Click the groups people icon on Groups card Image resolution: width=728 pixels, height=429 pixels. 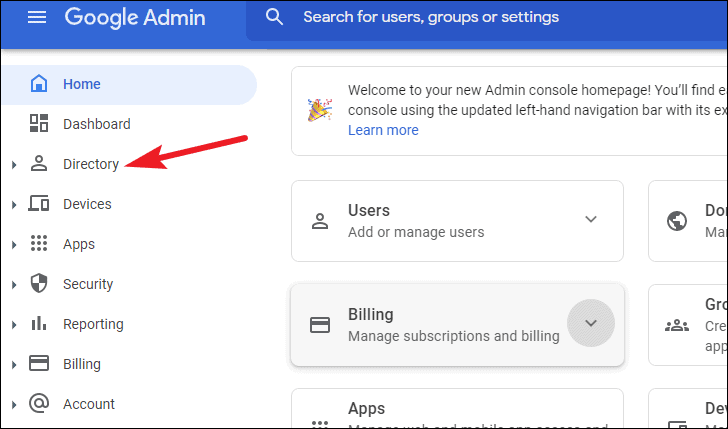(677, 325)
